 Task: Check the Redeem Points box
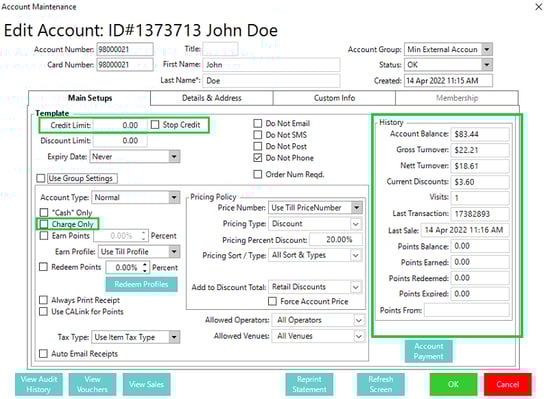[43, 267]
